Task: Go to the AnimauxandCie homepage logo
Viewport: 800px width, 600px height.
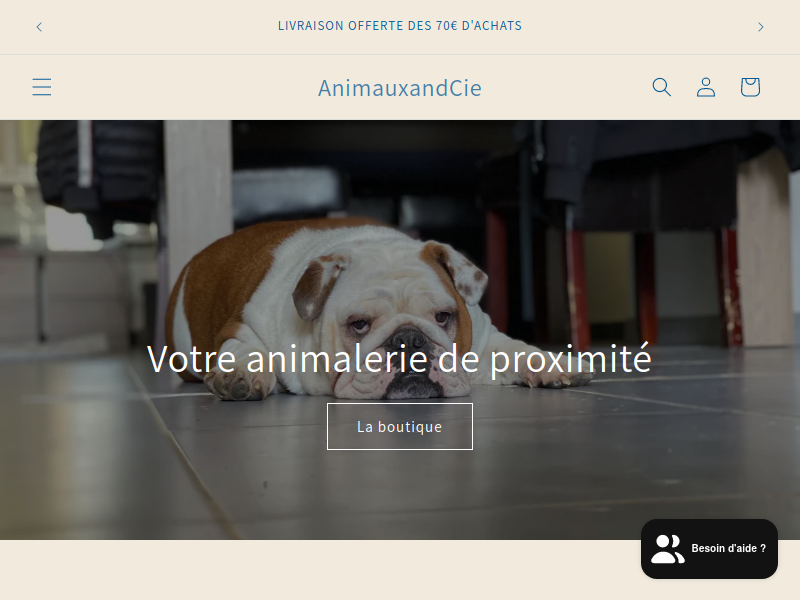Action: (x=399, y=88)
